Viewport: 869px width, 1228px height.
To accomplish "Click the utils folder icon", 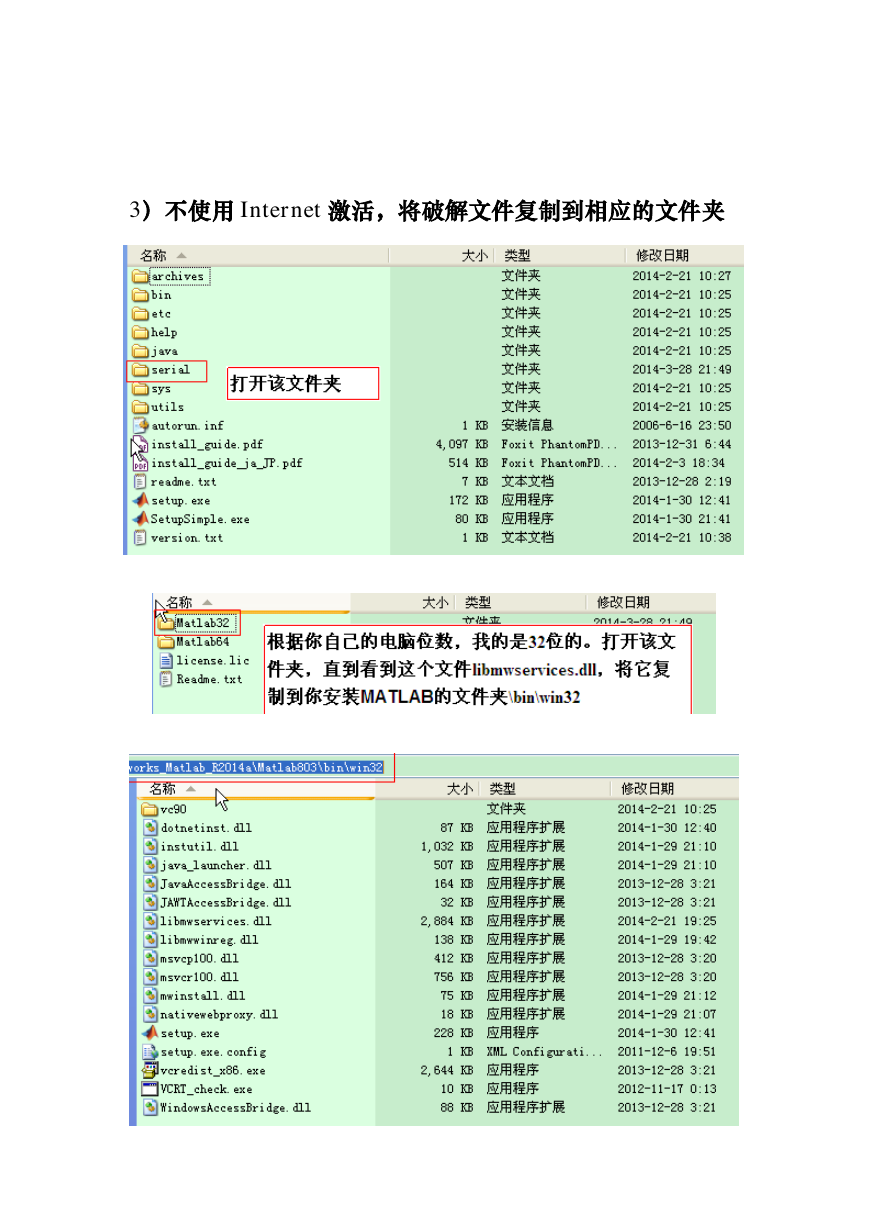I will pos(140,407).
